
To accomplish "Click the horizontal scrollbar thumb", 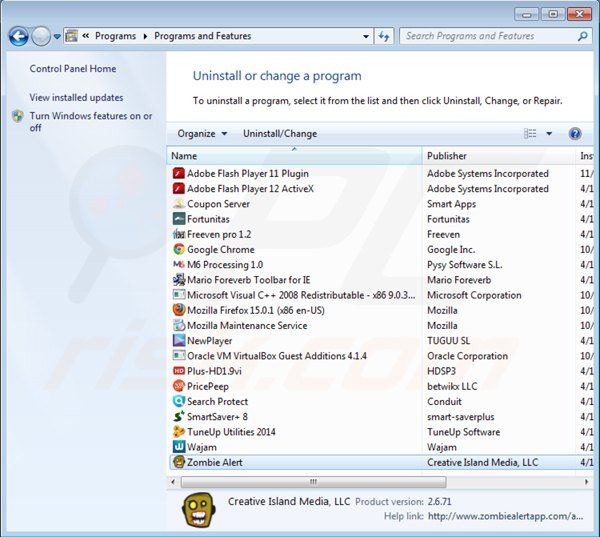I will pos(313,482).
